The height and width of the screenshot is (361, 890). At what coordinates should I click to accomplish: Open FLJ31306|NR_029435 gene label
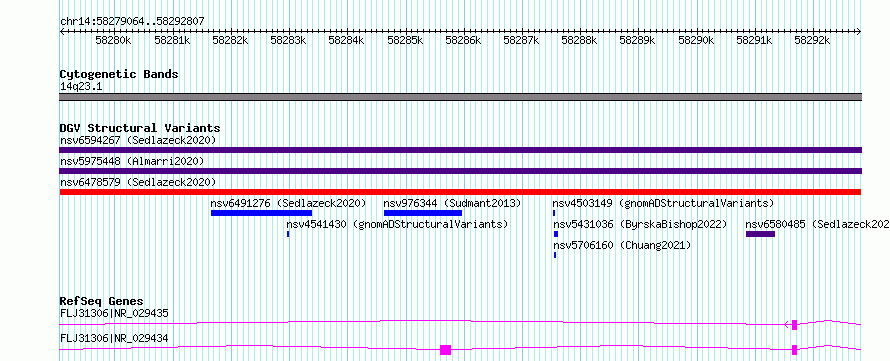(114, 313)
